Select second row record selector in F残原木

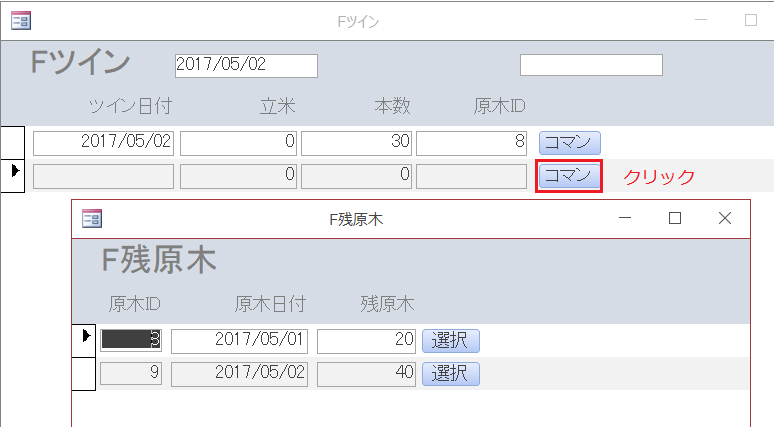point(85,375)
